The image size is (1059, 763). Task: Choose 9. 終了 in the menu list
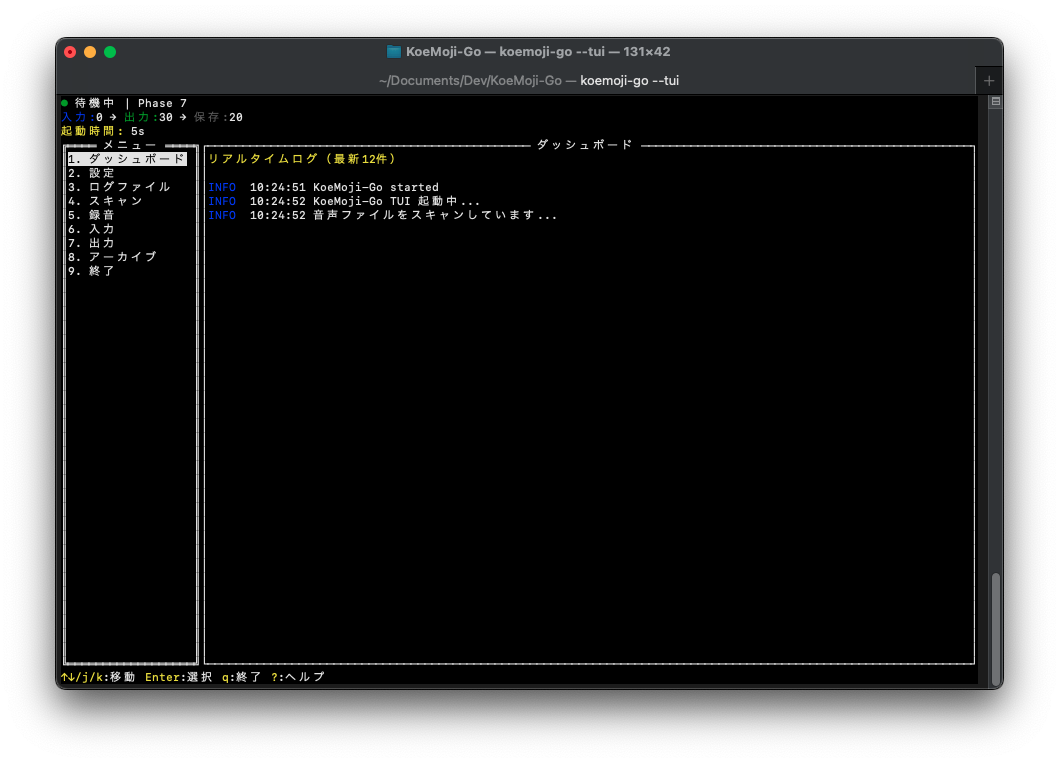pos(92,271)
